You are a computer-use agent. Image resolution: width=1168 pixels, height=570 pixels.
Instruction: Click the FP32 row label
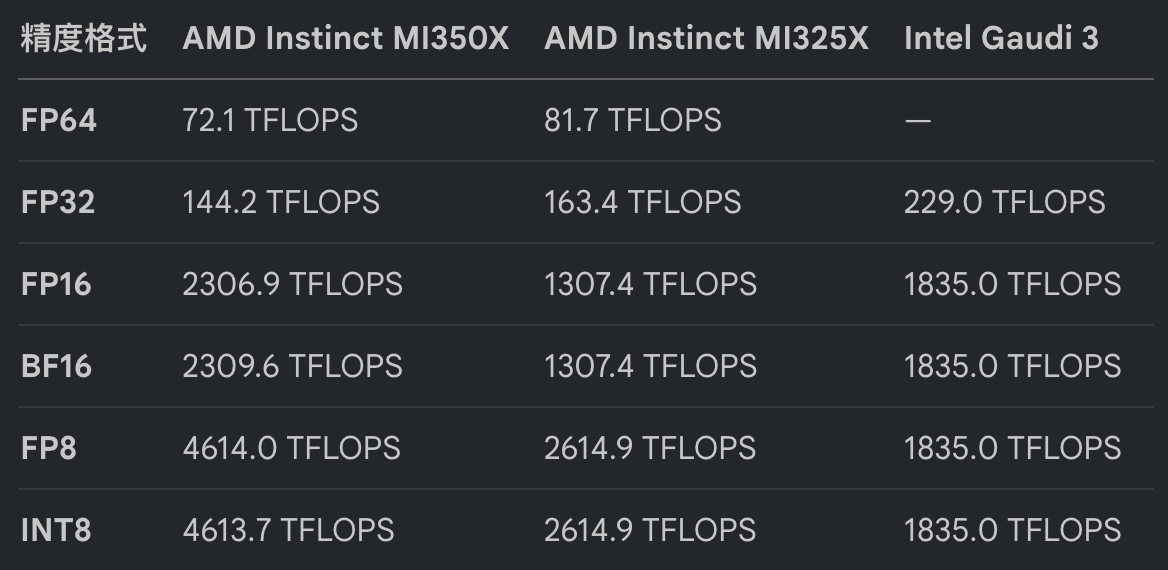[x=58, y=202]
